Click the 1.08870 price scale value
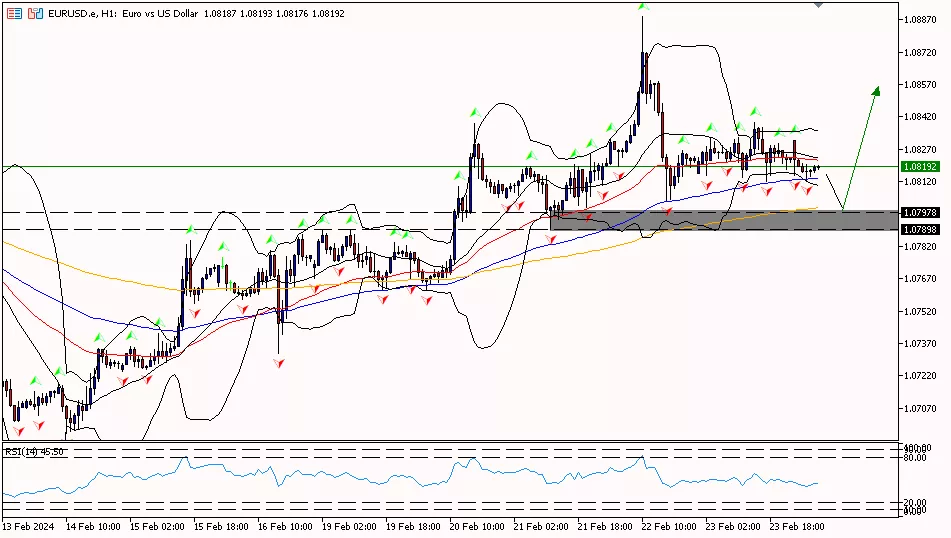Screen dimensions: 951x538 coord(919,19)
